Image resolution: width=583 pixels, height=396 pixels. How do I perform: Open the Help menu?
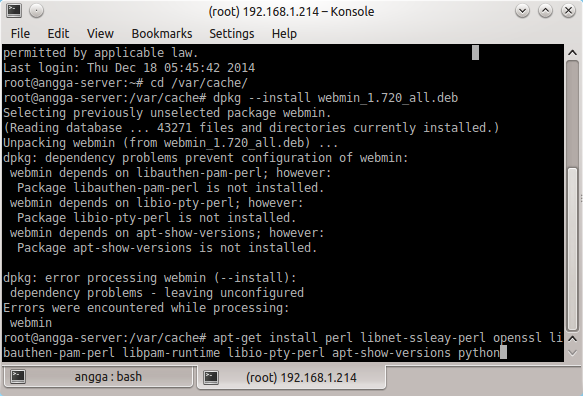pyautogui.click(x=284, y=34)
